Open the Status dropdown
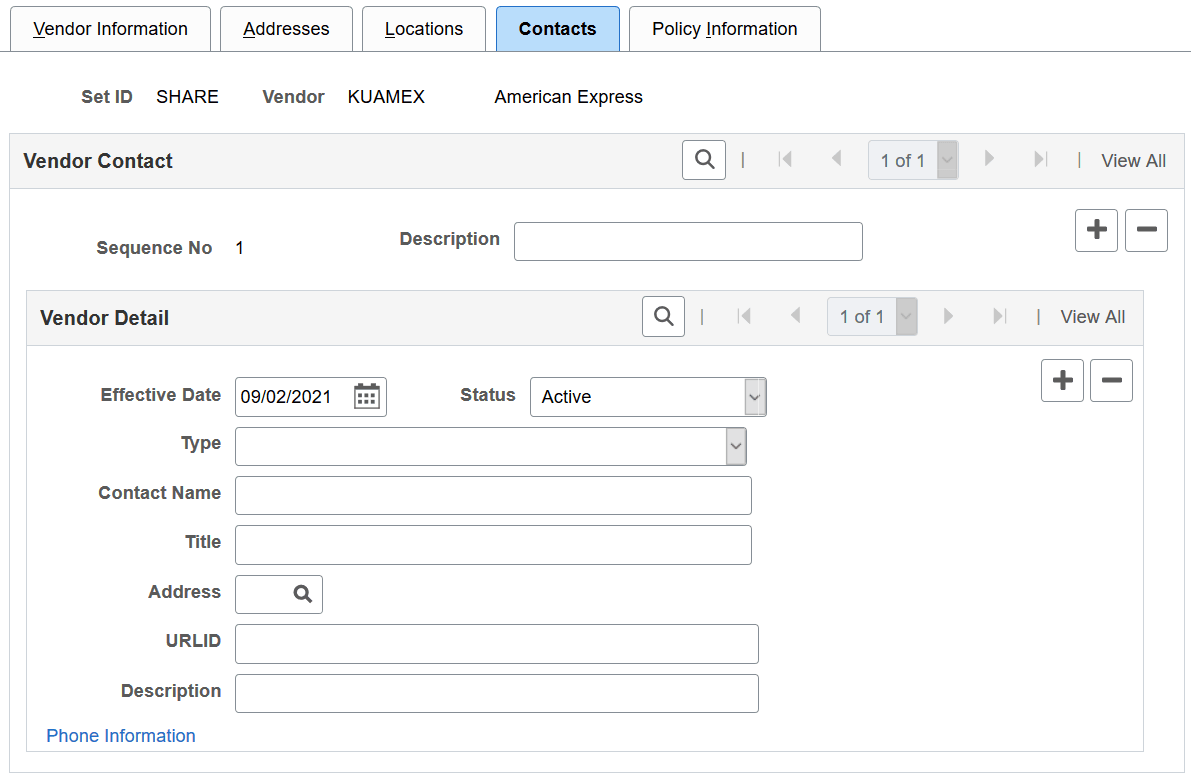This screenshot has width=1191, height=781. coord(754,397)
